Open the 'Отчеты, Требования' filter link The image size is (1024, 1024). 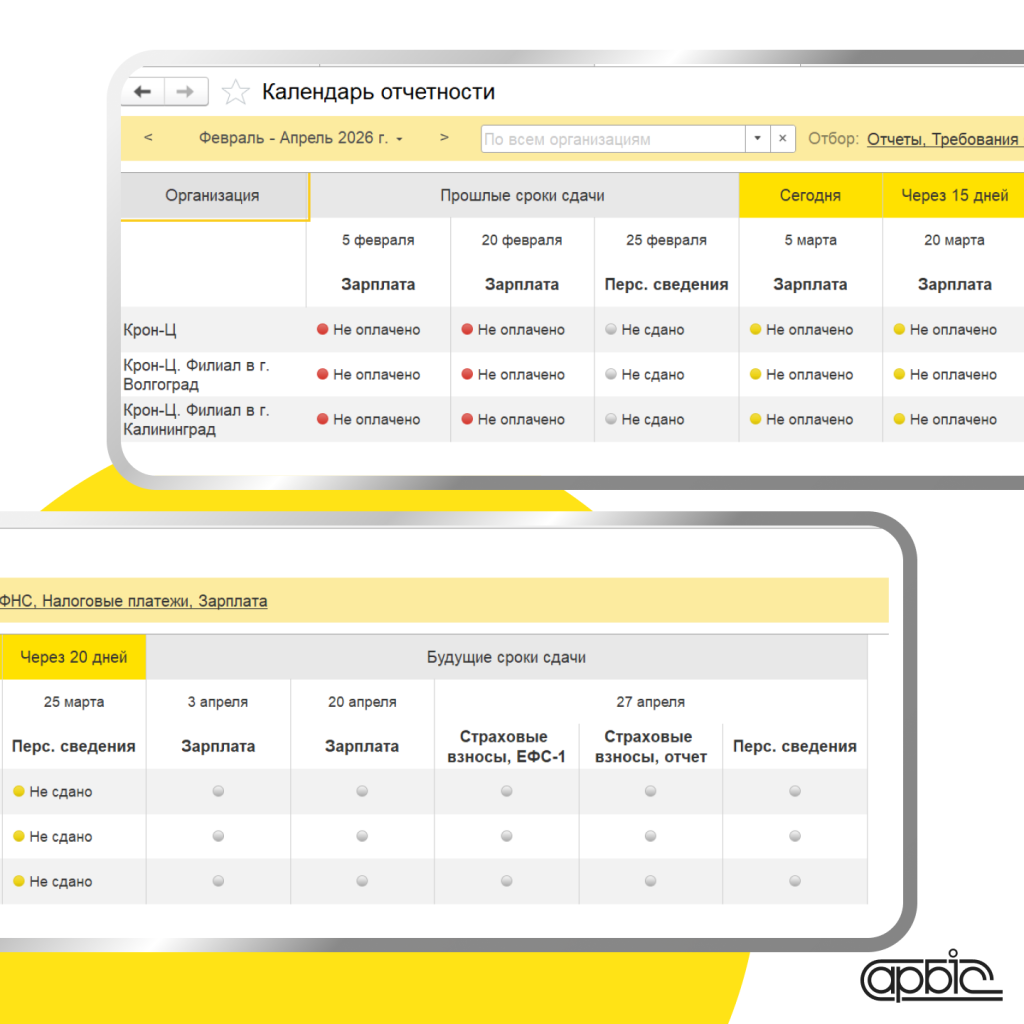coord(942,139)
